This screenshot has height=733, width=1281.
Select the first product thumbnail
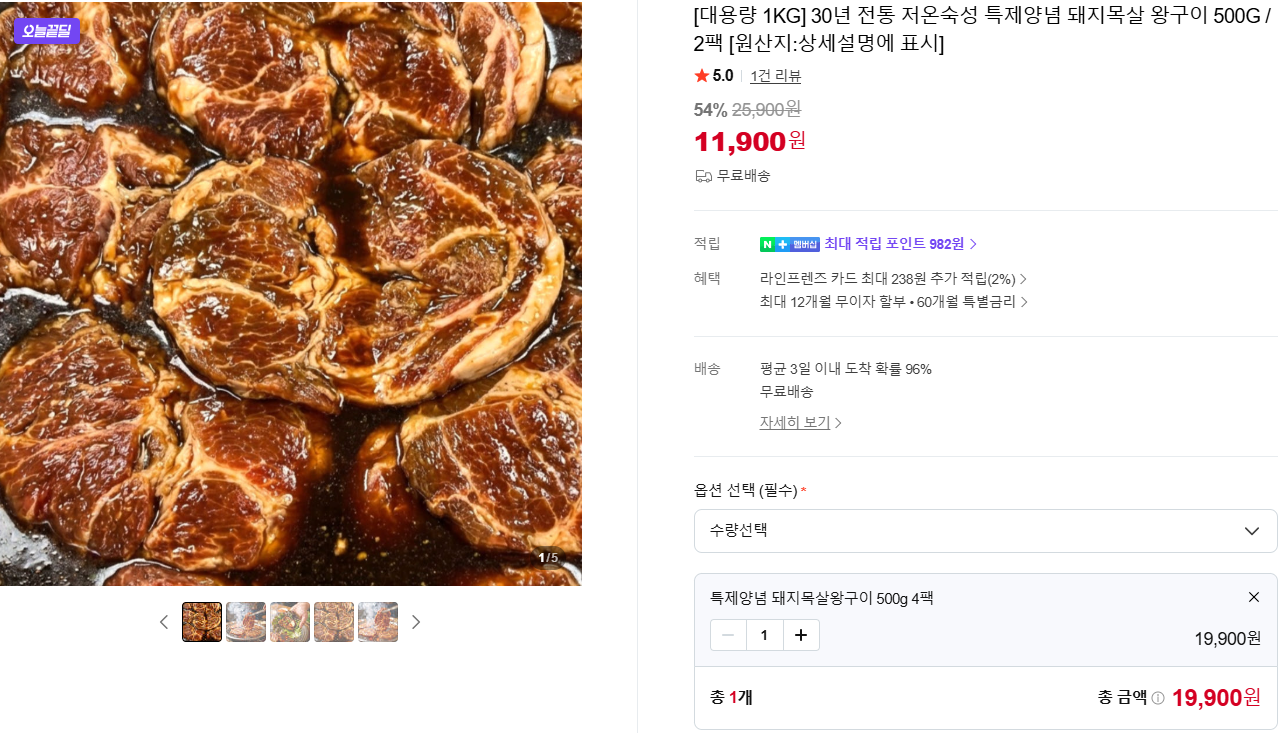pyautogui.click(x=202, y=622)
